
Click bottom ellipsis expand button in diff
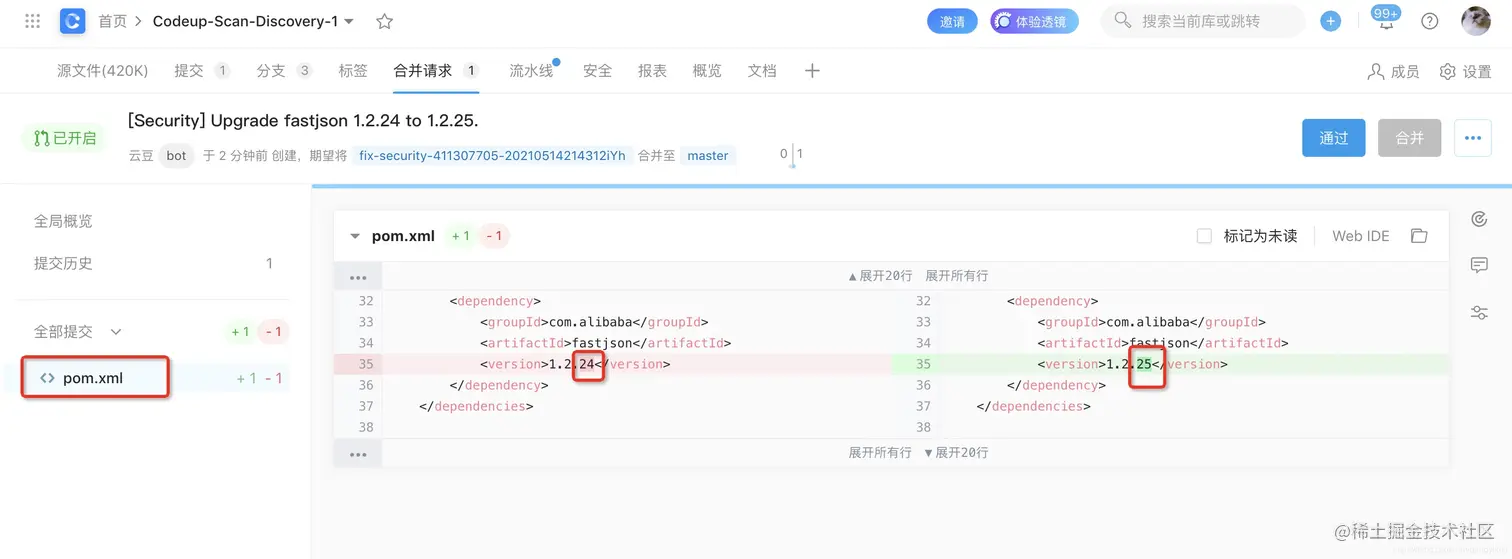point(358,454)
